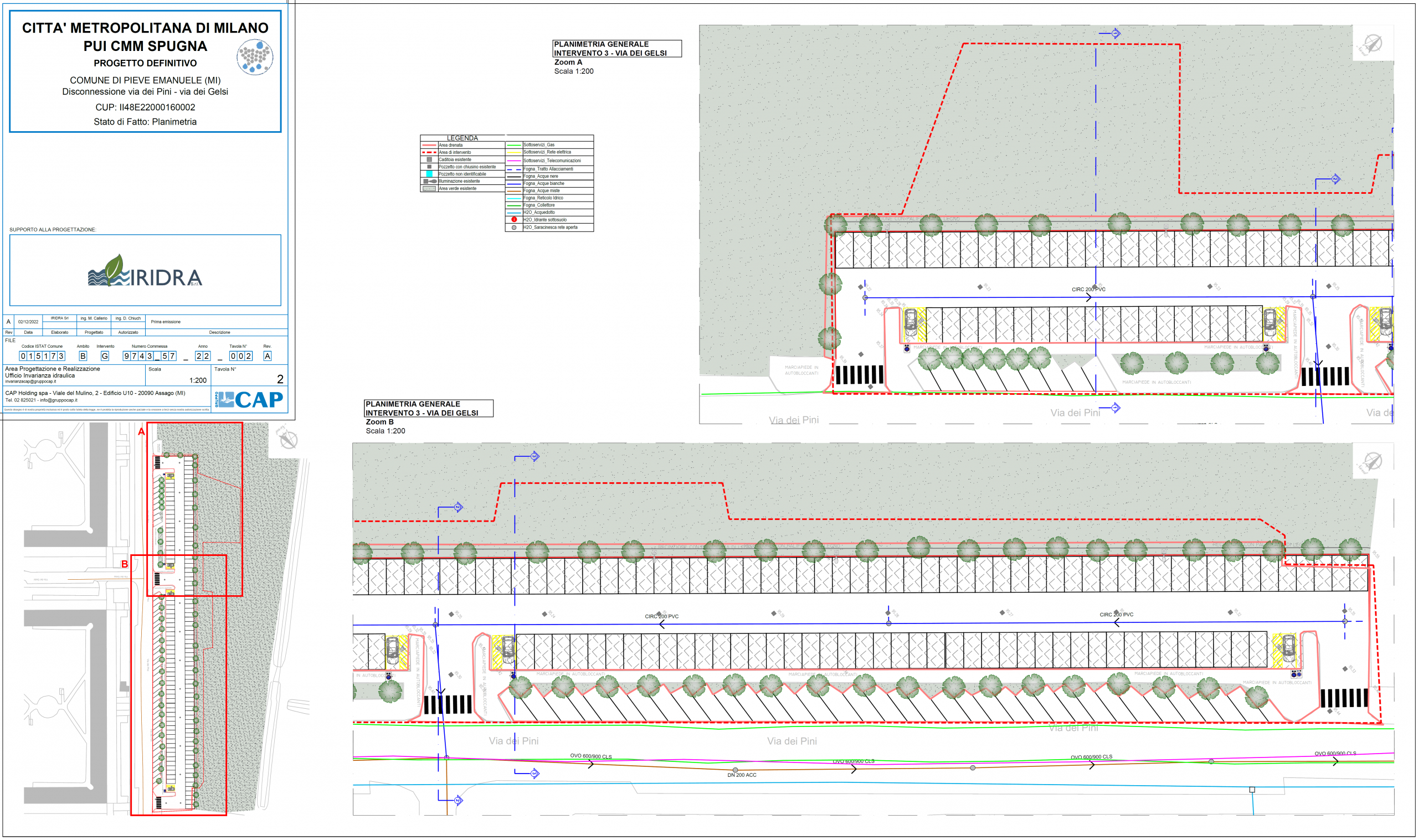Click the north arrow on the key map

(x=288, y=439)
